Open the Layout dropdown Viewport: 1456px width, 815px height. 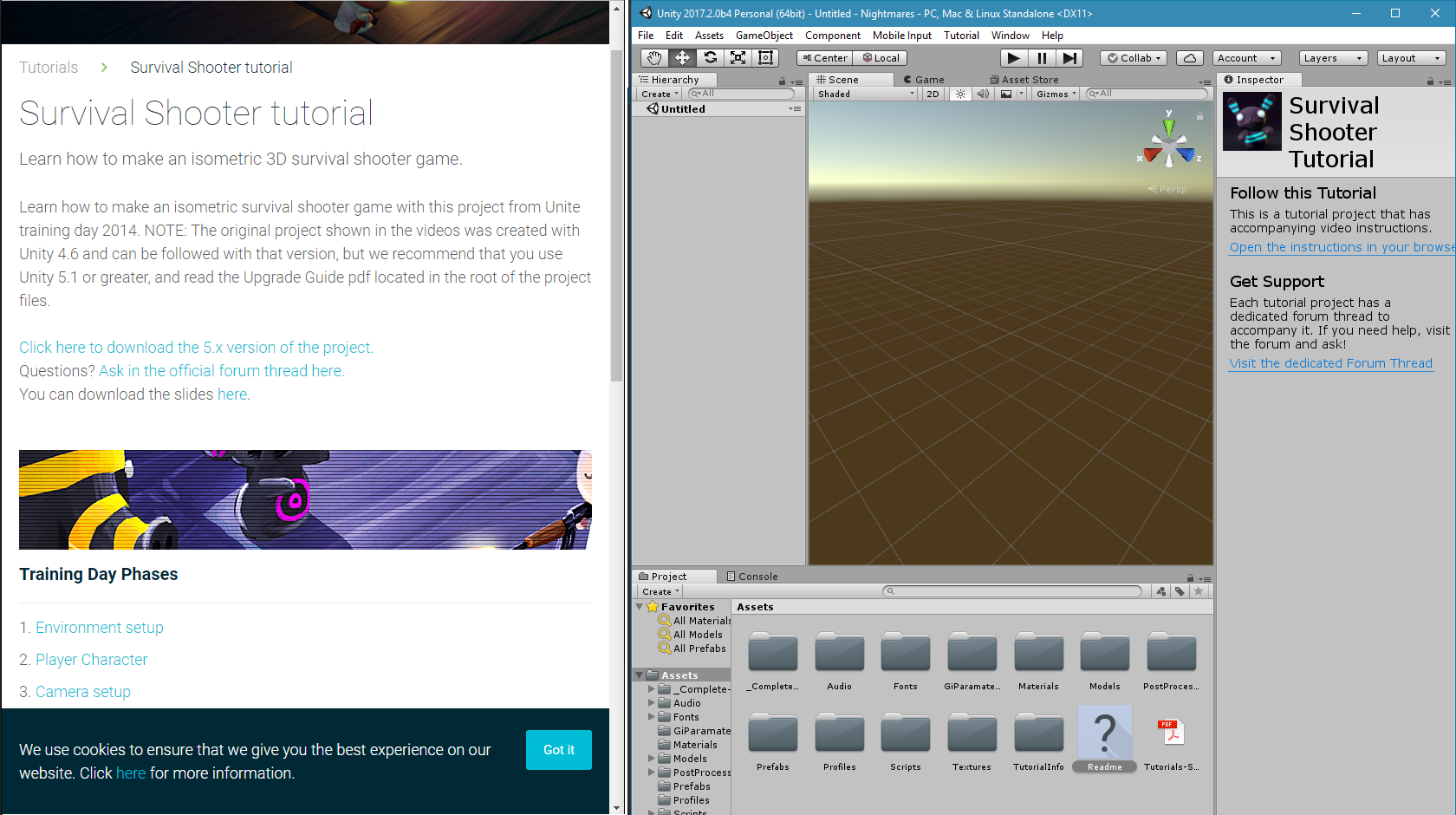click(x=1411, y=58)
